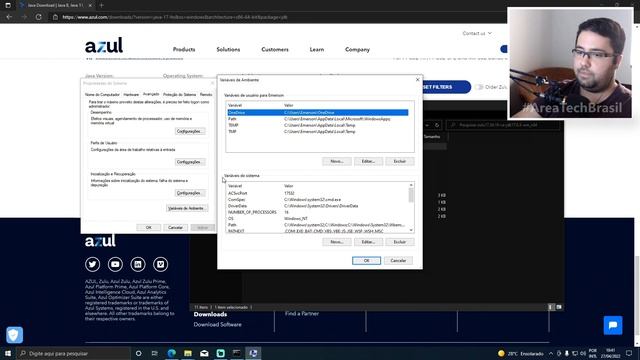The height and width of the screenshot is (360, 640).
Task: Open the notification center icon
Action: (x=629, y=353)
